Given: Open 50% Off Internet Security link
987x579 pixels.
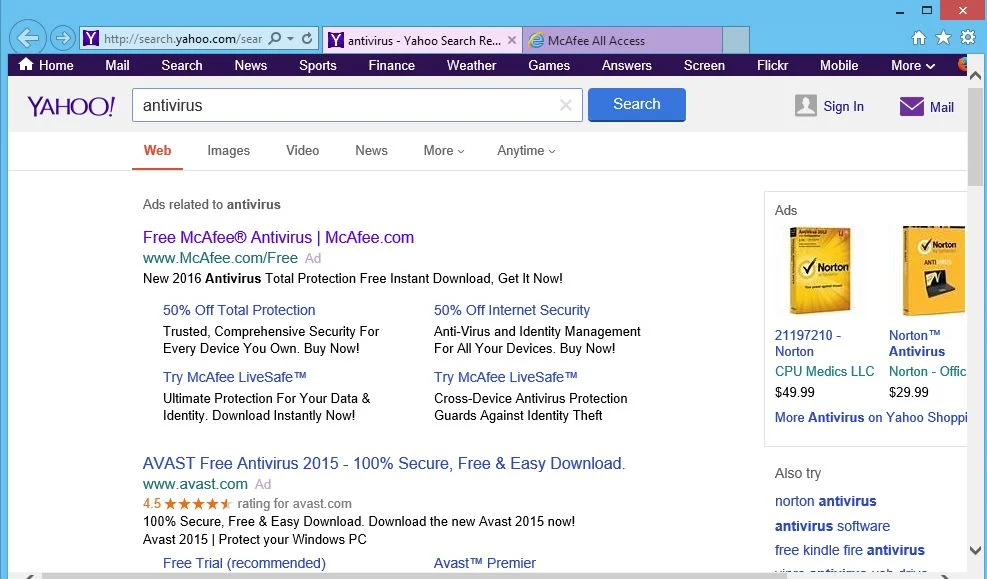Looking at the screenshot, I should point(512,310).
